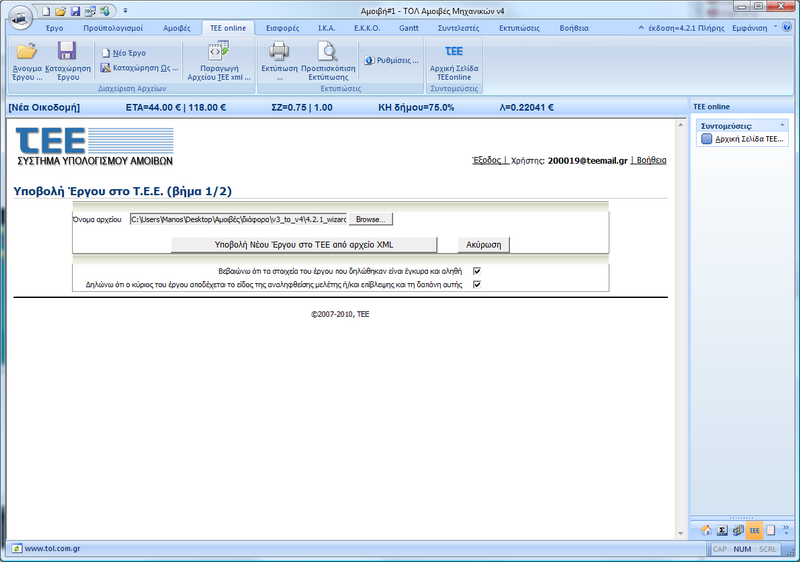Screen dimensions: 800x562
Task: Select the TEE icon in bottom navigation pane
Action: (x=754, y=530)
